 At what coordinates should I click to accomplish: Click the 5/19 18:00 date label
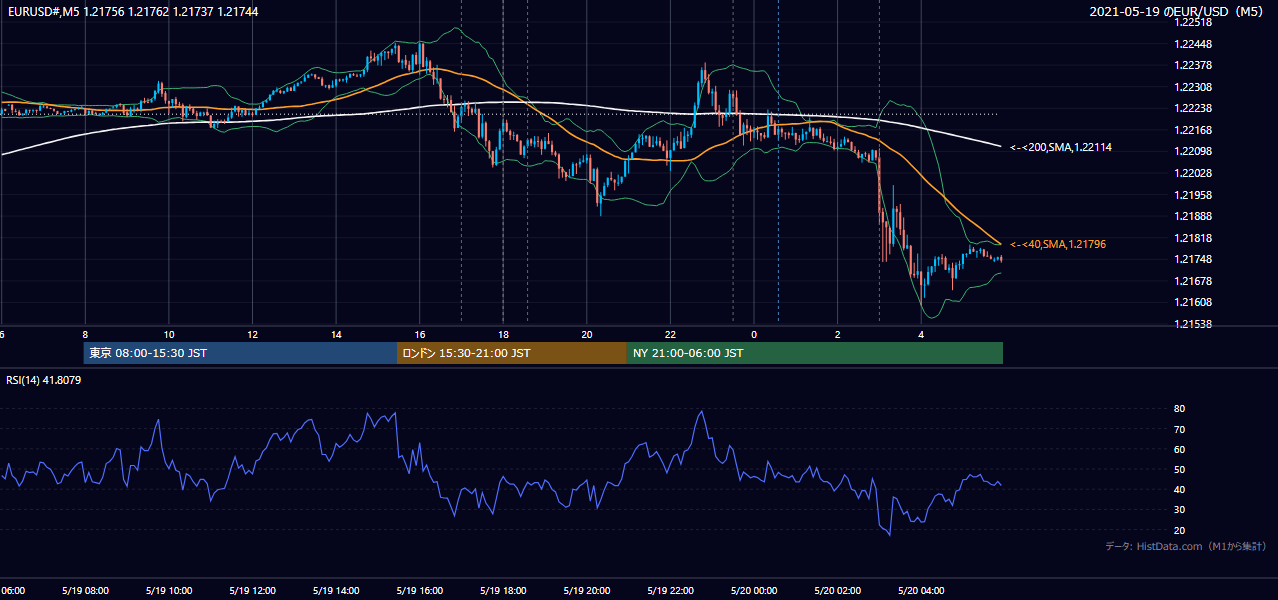click(x=502, y=590)
